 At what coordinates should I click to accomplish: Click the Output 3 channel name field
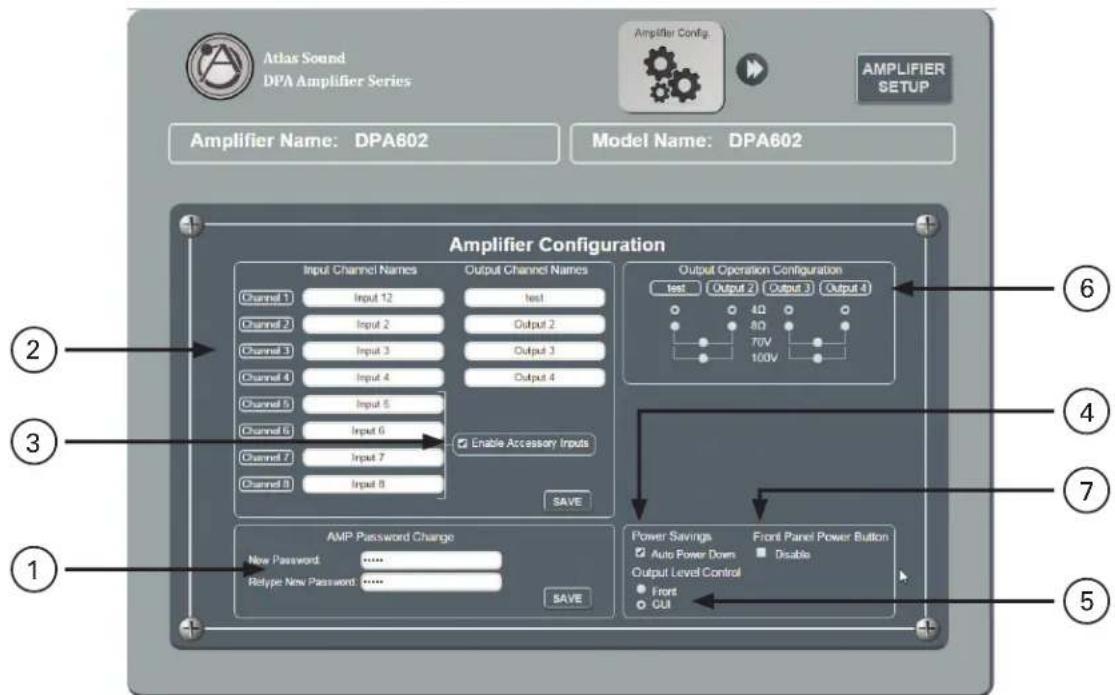pyautogui.click(x=535, y=351)
